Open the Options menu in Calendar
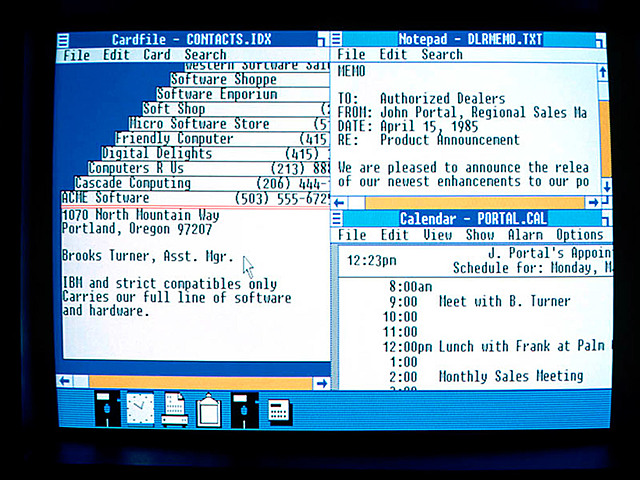This screenshot has height=480, width=640. (x=580, y=235)
